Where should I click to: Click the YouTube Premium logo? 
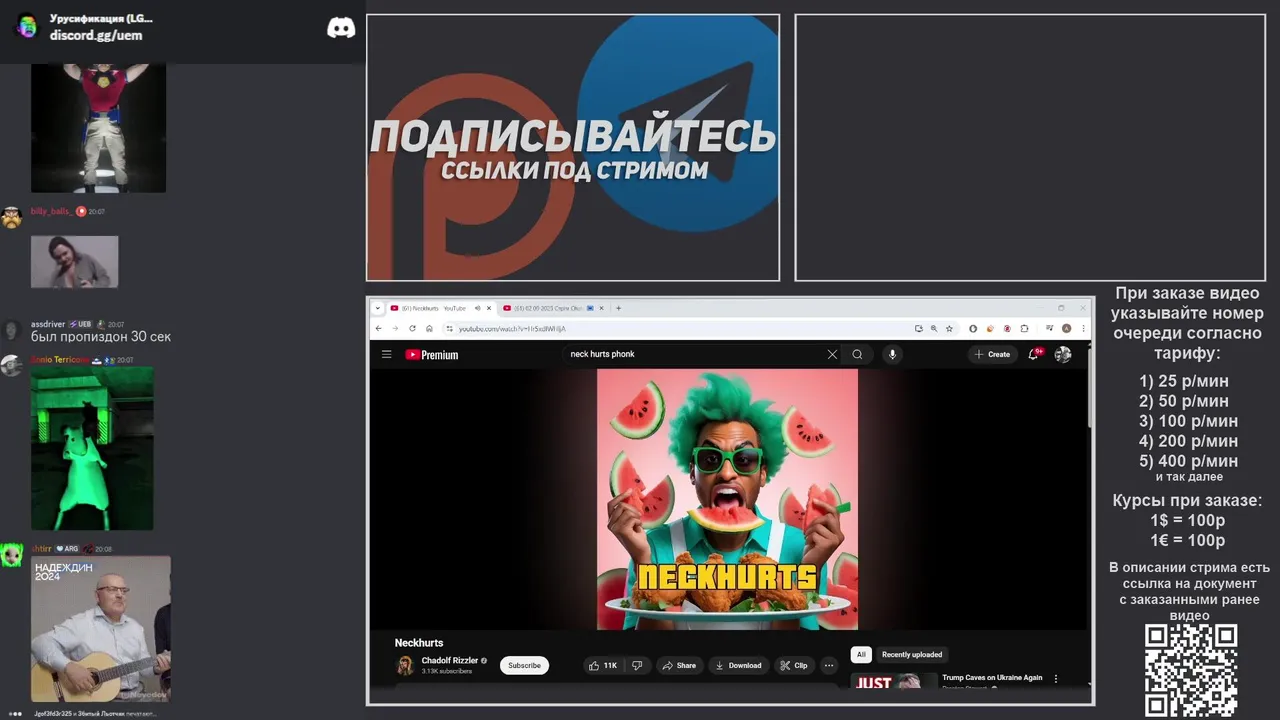coord(432,354)
